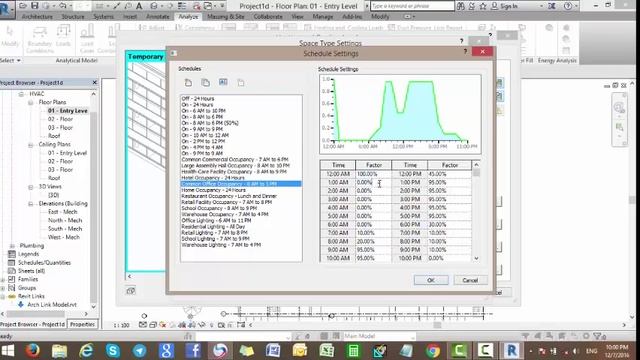Click the help question mark in Schedule Settings
Image resolution: width=640 pixels, height=360 pixels.
coord(465,52)
